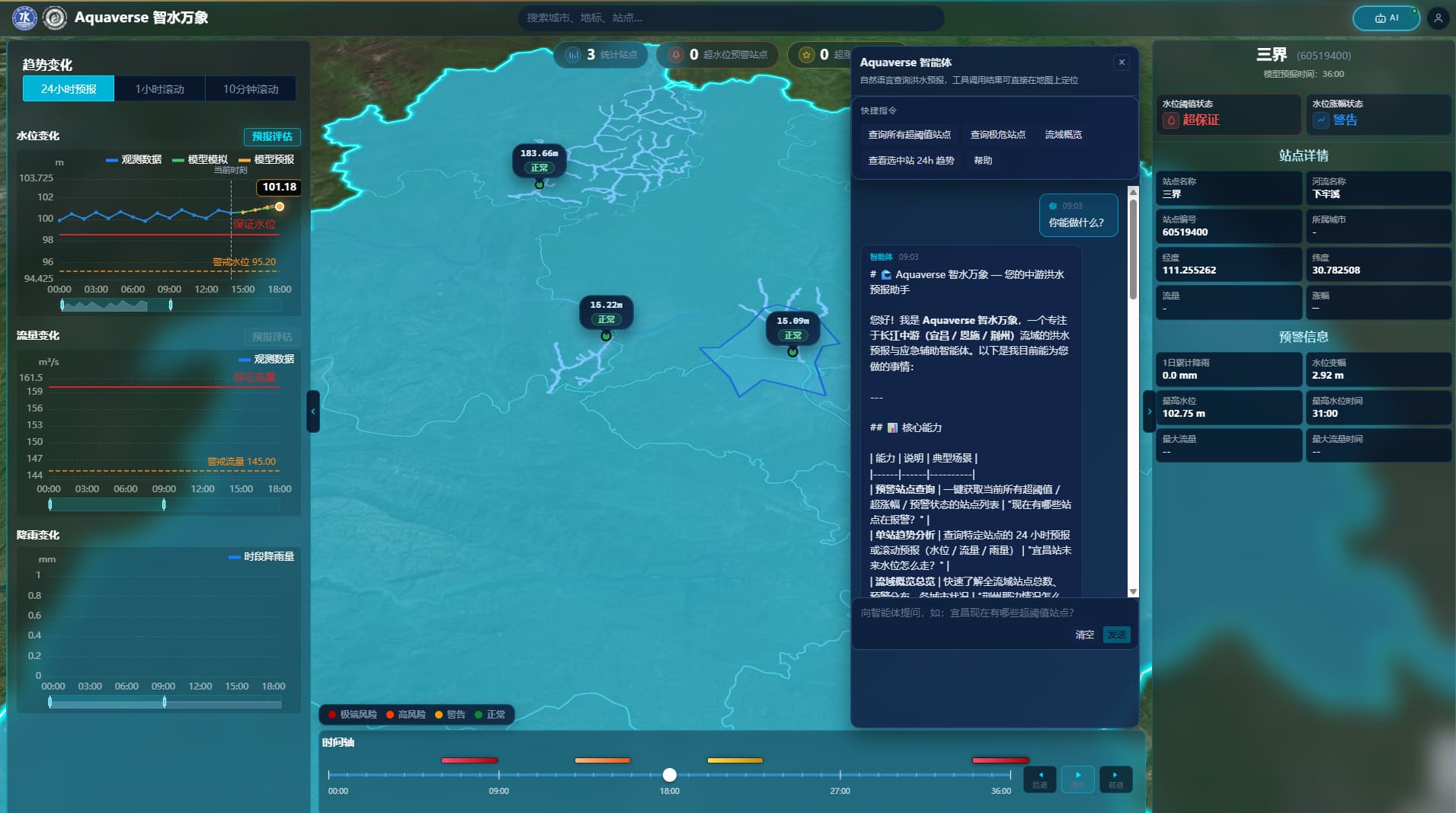Click the rainfall chart zoom left handle
This screenshot has height=813, width=1456.
[50, 702]
